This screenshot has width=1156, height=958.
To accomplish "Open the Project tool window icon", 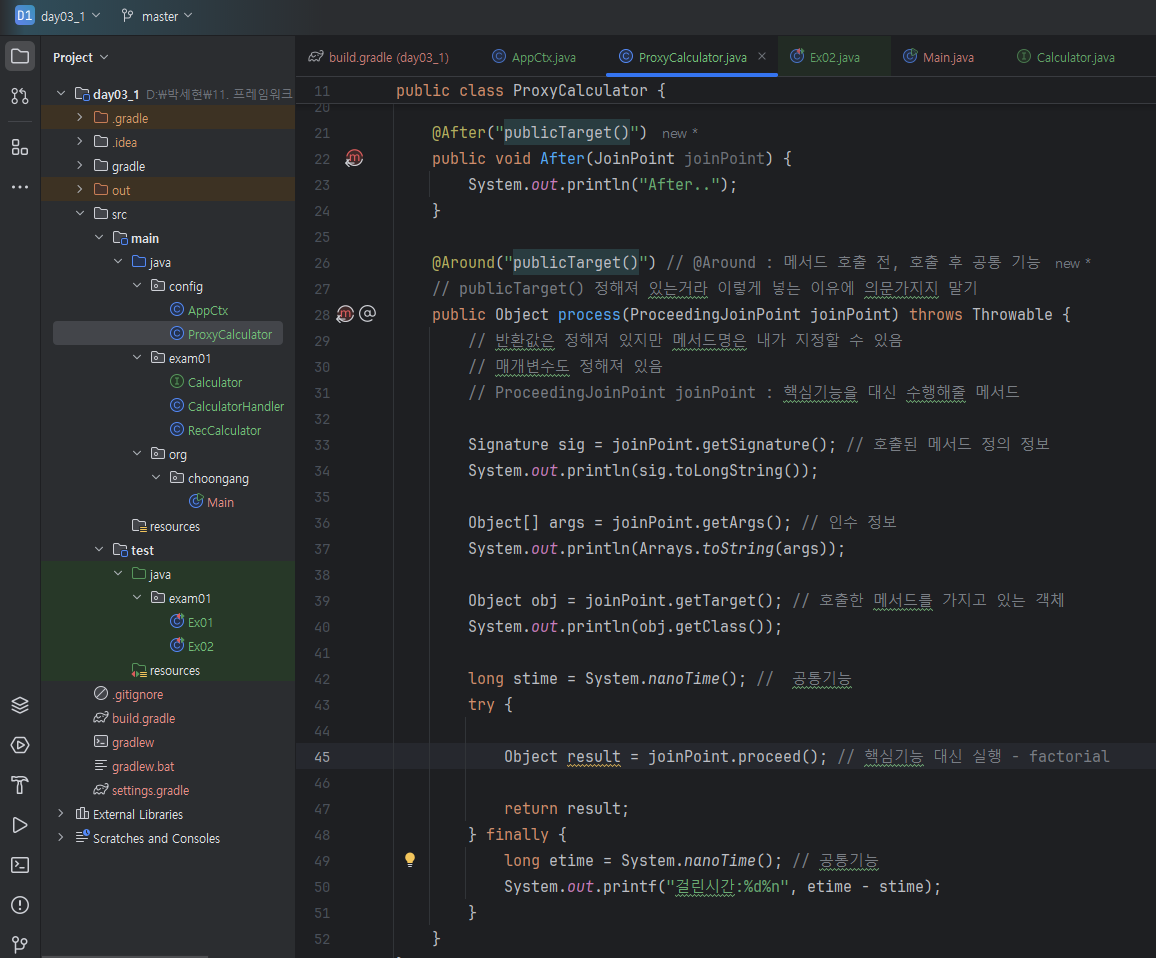I will [20, 56].
